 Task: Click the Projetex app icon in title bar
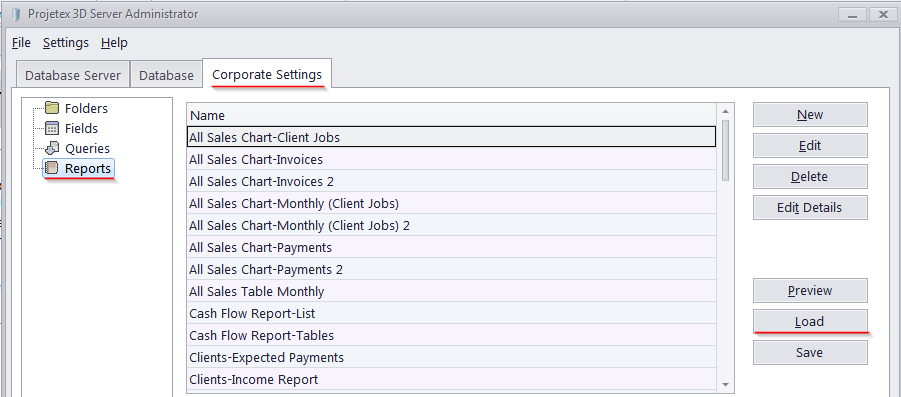point(15,14)
